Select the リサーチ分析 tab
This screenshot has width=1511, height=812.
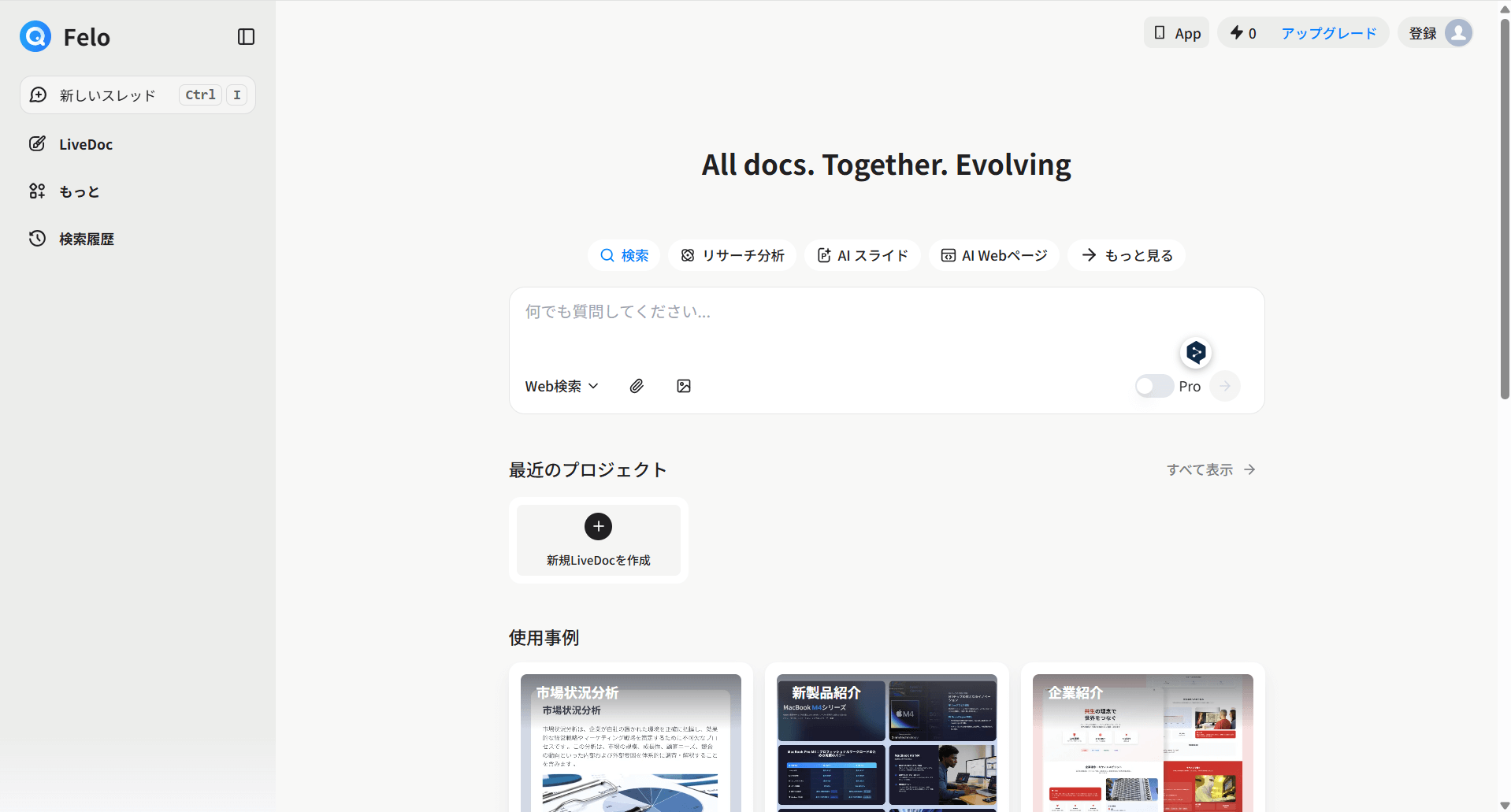click(732, 255)
